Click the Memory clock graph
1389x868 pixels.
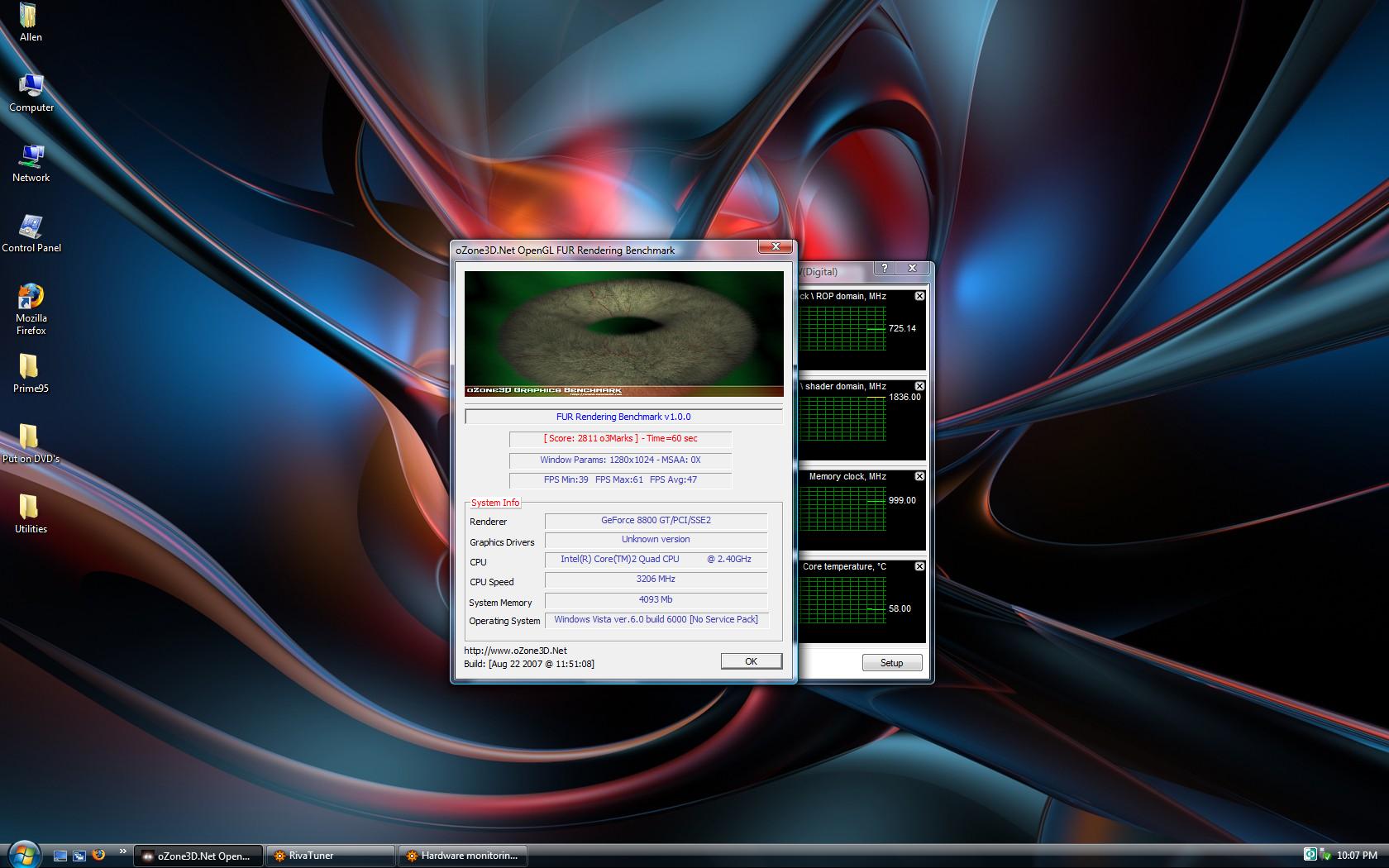(x=843, y=508)
